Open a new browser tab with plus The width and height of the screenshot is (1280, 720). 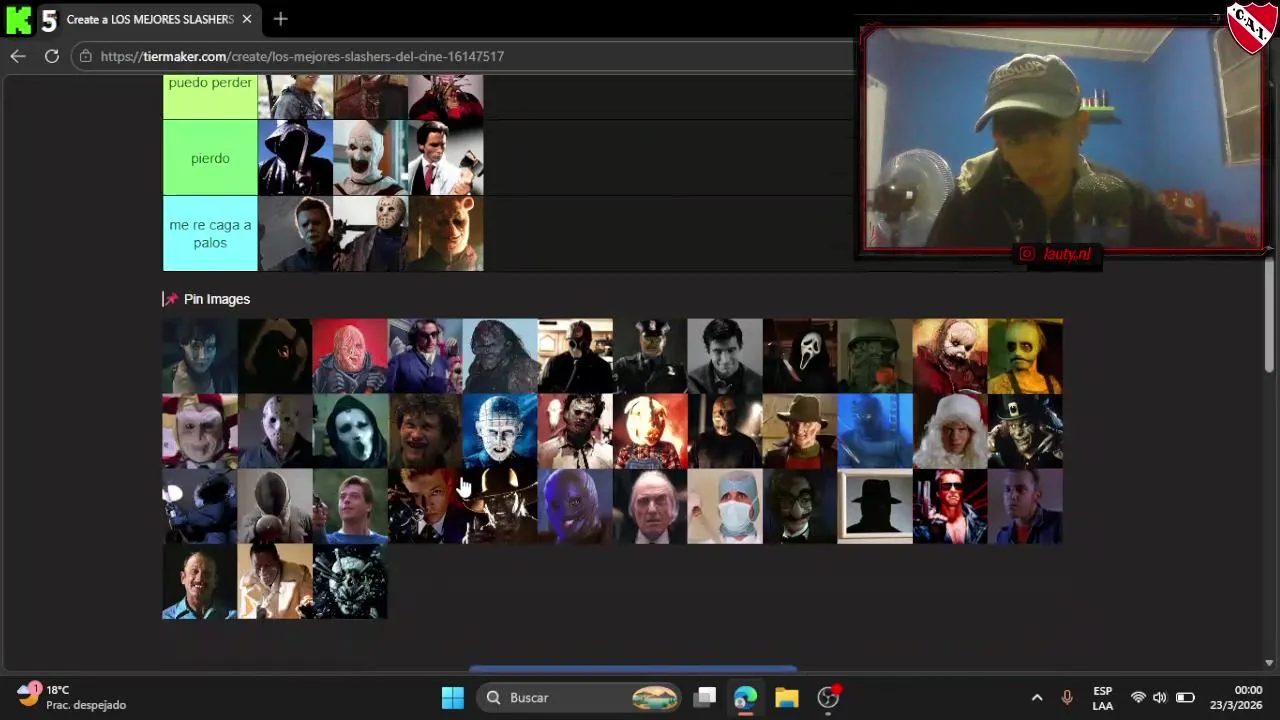pyautogui.click(x=280, y=19)
